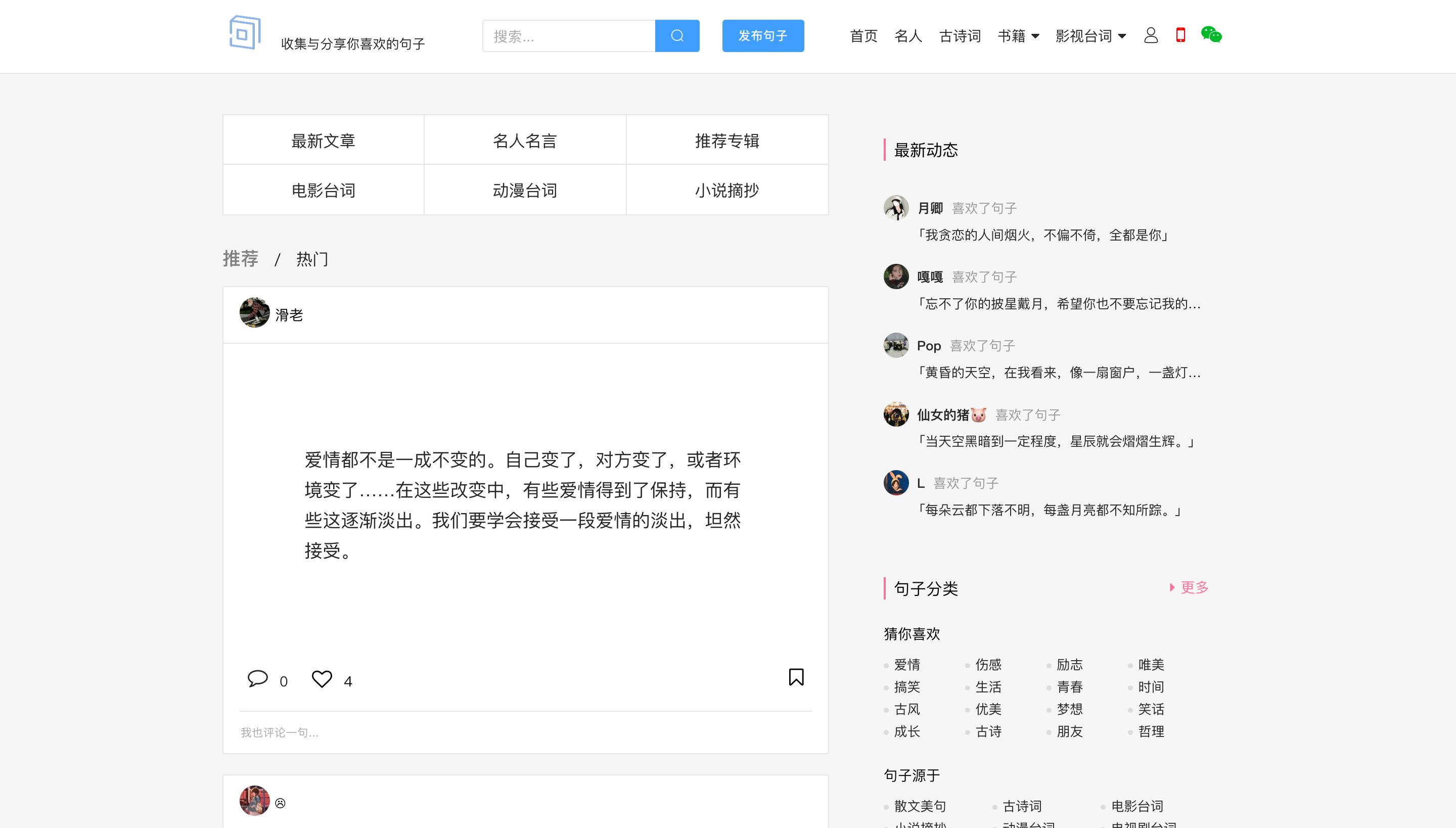The height and width of the screenshot is (828, 1456).
Task: Click the site logo icon
Action: point(245,33)
